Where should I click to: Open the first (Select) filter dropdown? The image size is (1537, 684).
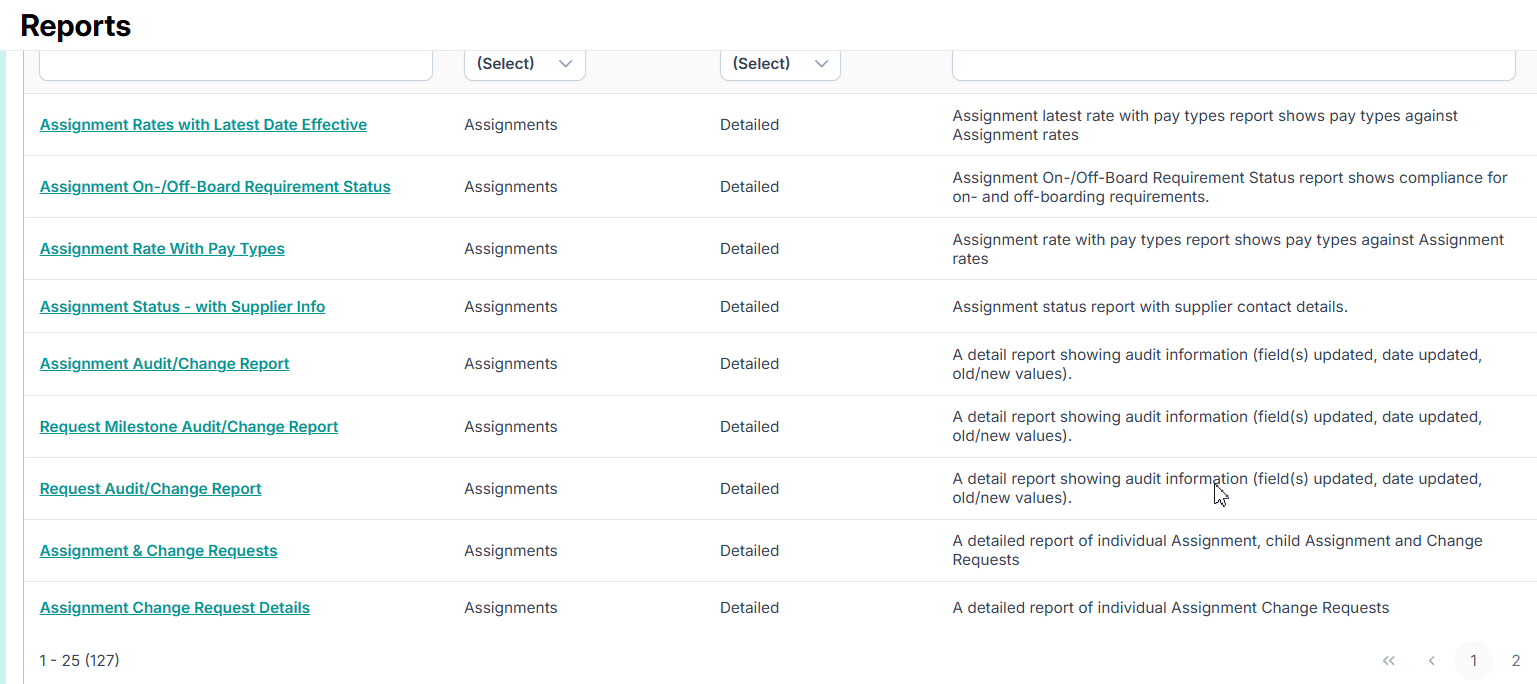click(x=524, y=62)
